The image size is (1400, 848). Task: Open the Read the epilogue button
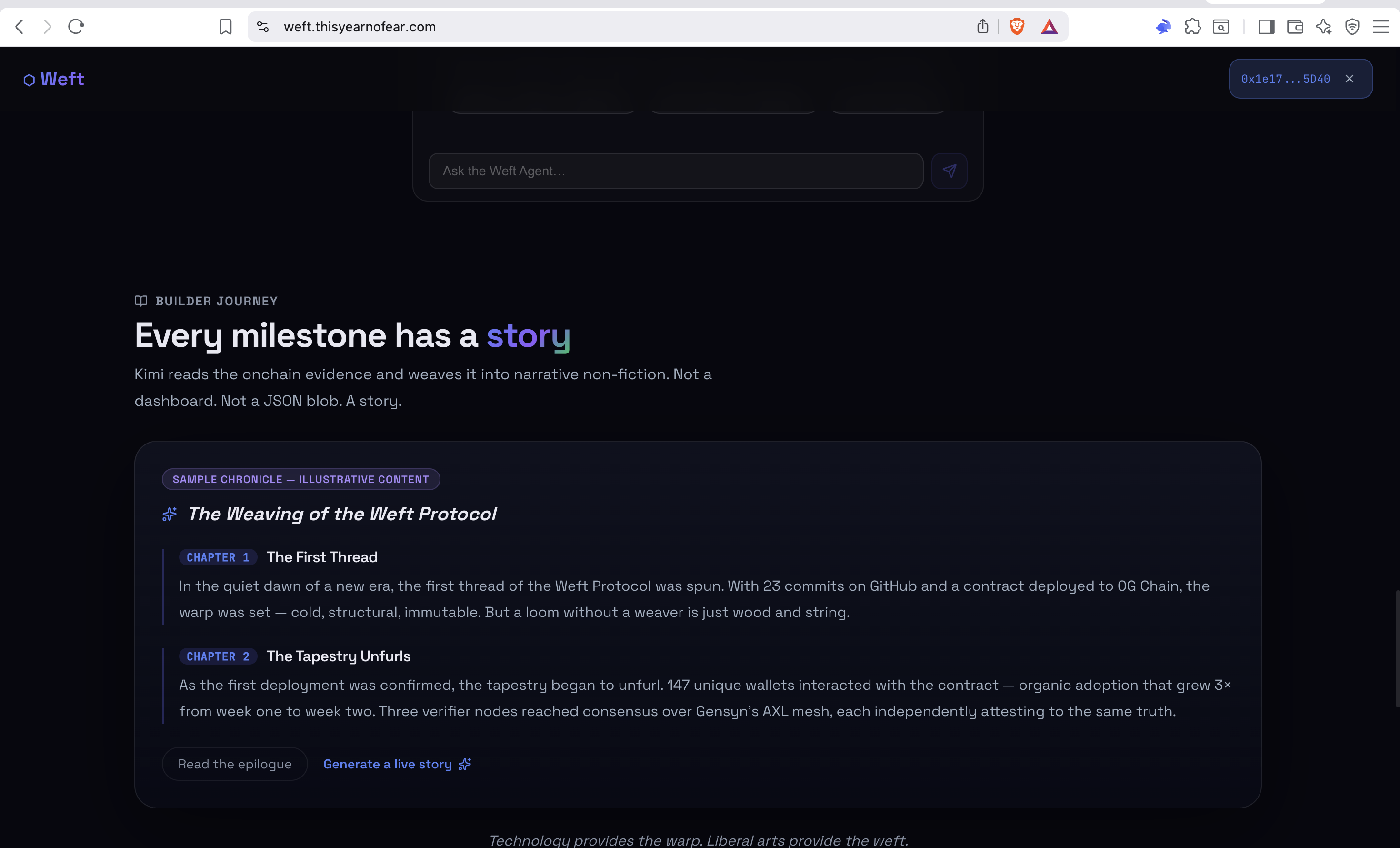point(235,764)
